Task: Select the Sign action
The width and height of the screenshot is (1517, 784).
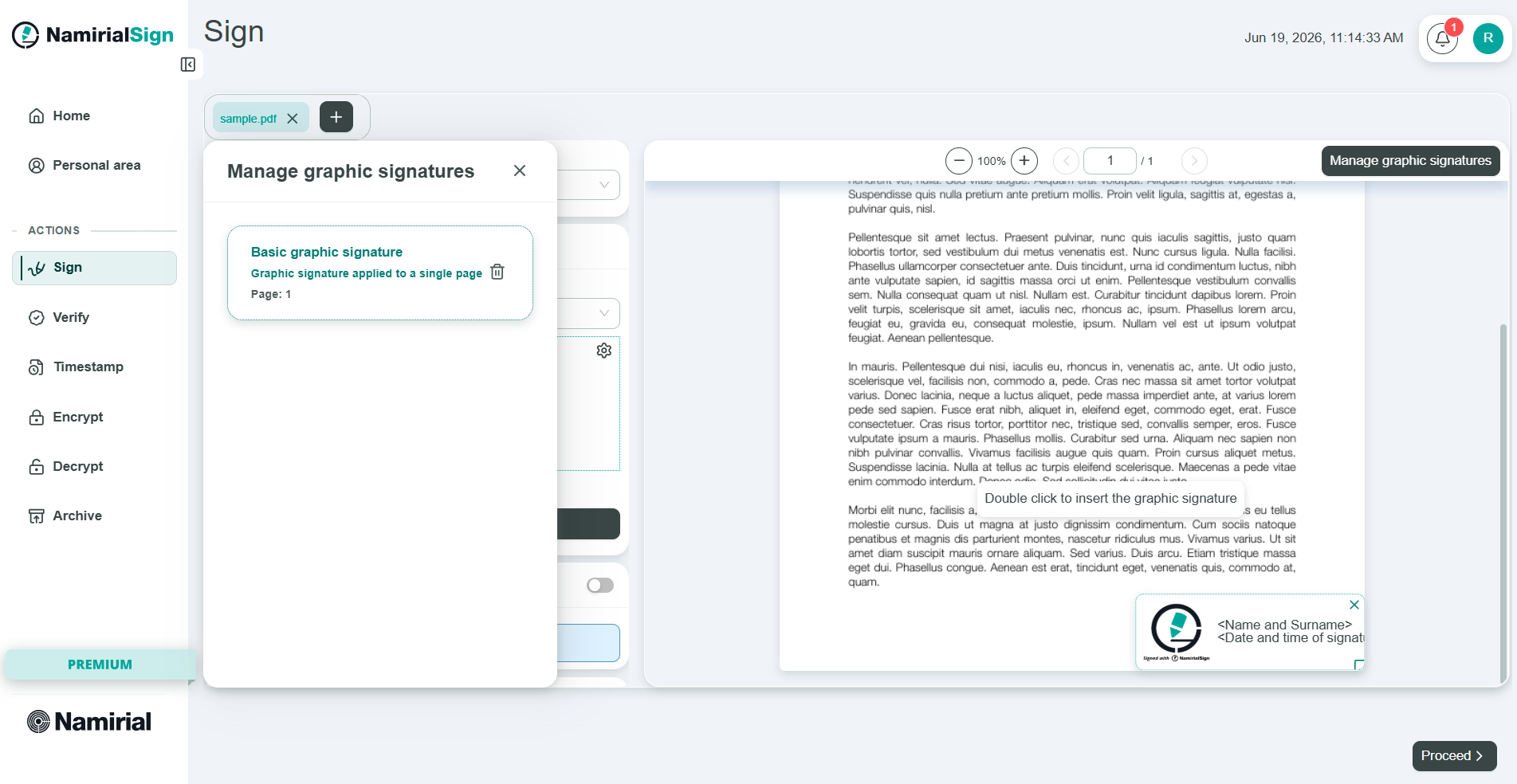Action: 95,268
